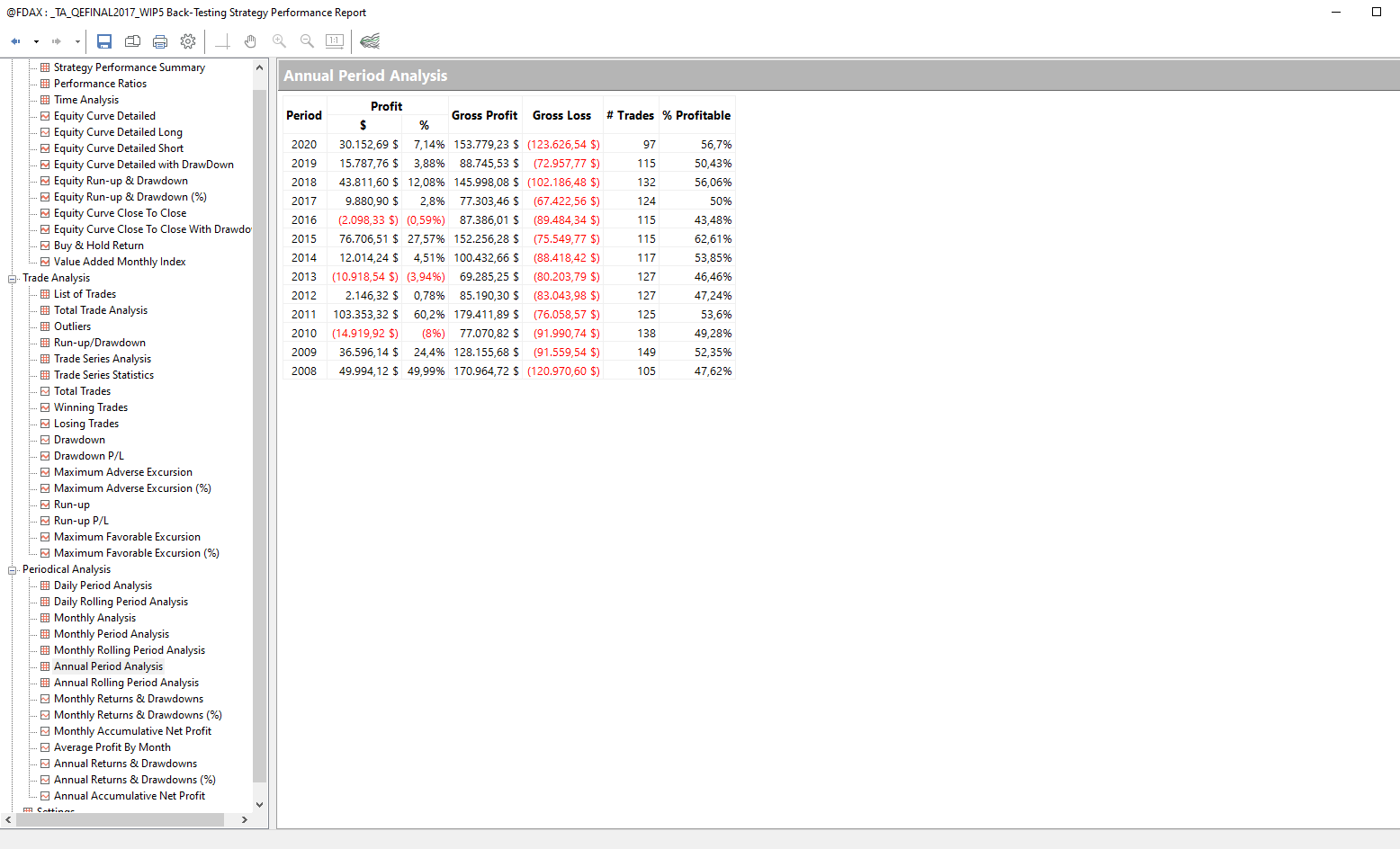Click the Print icon in toolbar

[160, 41]
